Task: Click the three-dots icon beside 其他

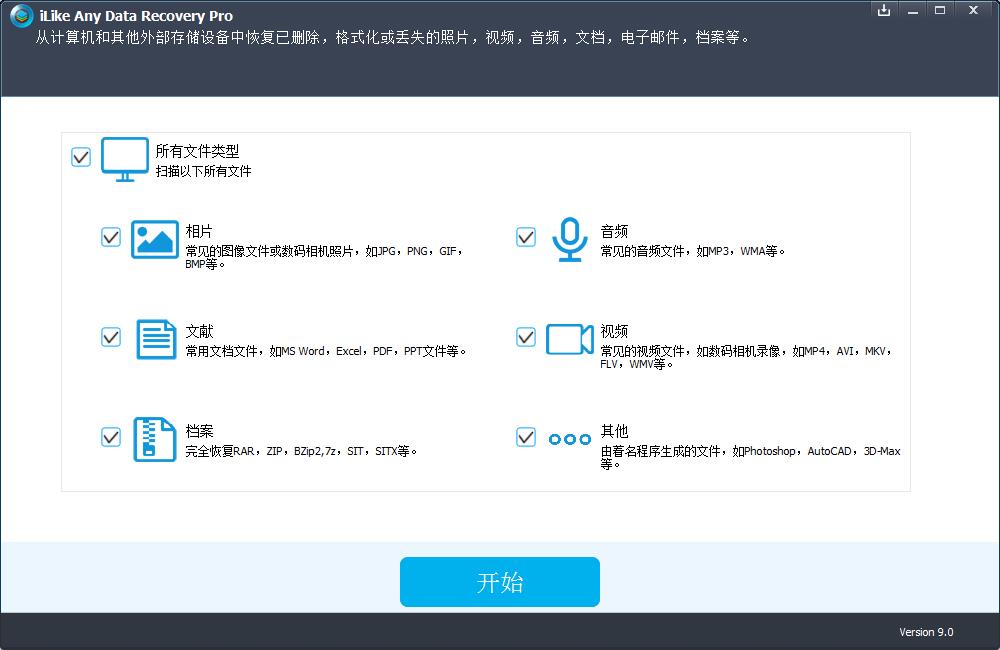Action: [x=569, y=439]
